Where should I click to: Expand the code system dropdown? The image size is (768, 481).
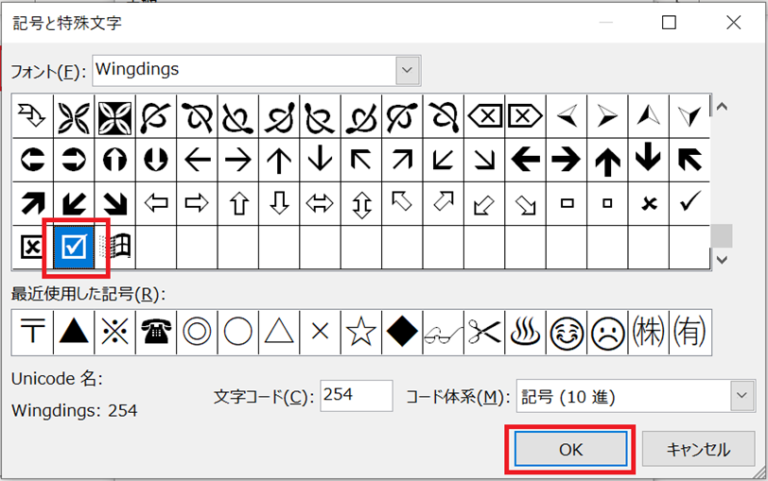[741, 396]
